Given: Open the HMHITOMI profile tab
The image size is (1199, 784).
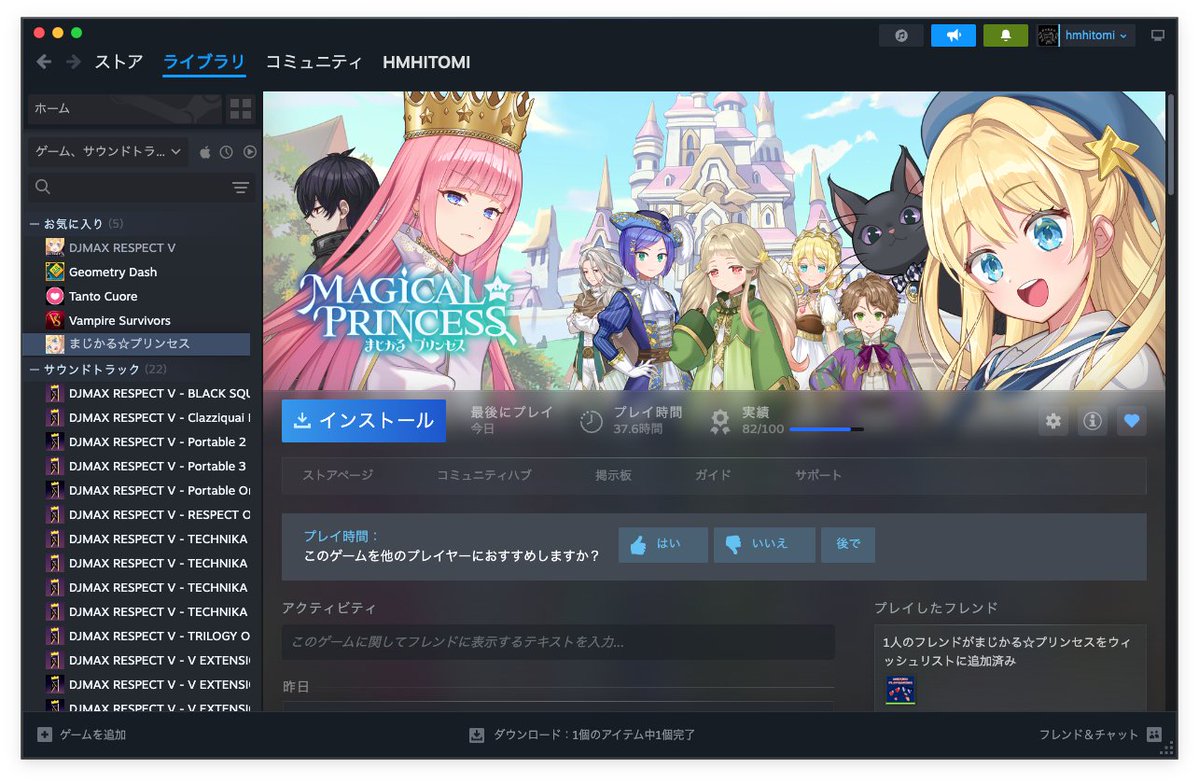Looking at the screenshot, I should [x=427, y=62].
